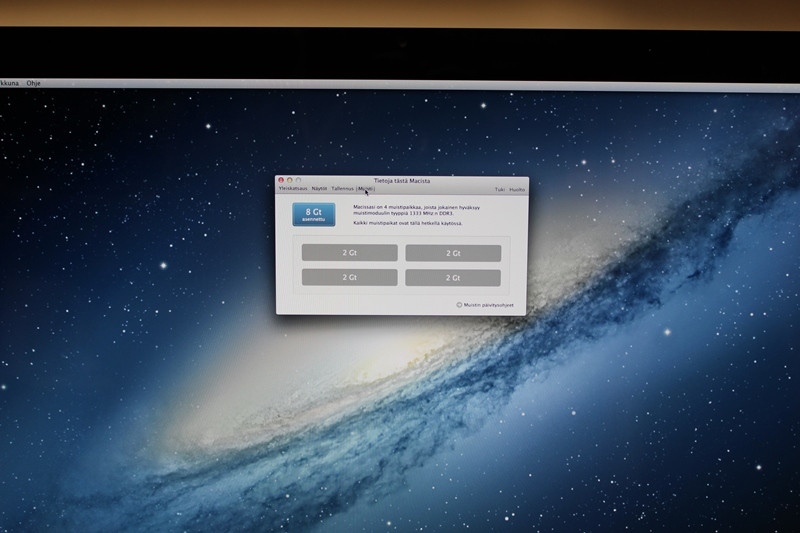The image size is (800, 533).
Task: Open the Yleiskatsaus tab
Action: (x=293, y=188)
